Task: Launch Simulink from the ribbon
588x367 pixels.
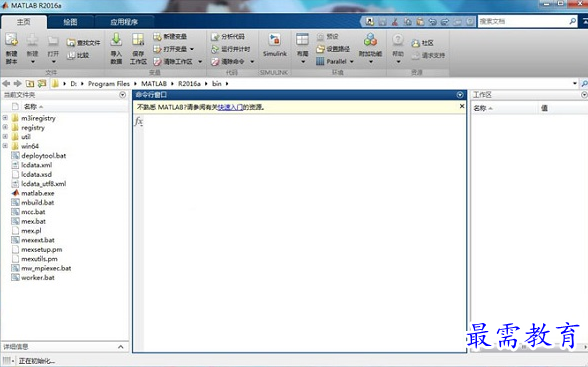Action: pyautogui.click(x=274, y=46)
